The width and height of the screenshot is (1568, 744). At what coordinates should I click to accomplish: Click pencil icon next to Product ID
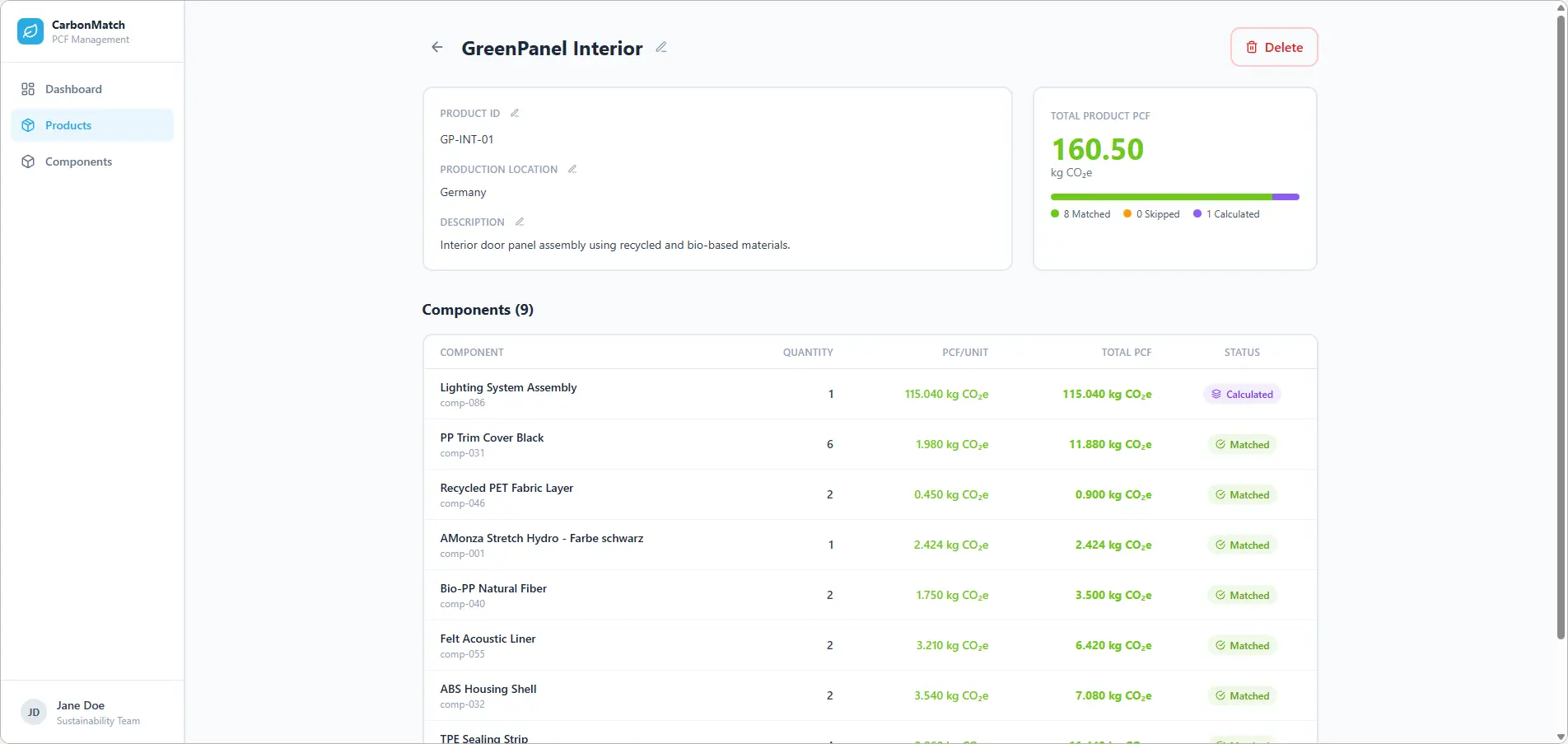coord(515,113)
